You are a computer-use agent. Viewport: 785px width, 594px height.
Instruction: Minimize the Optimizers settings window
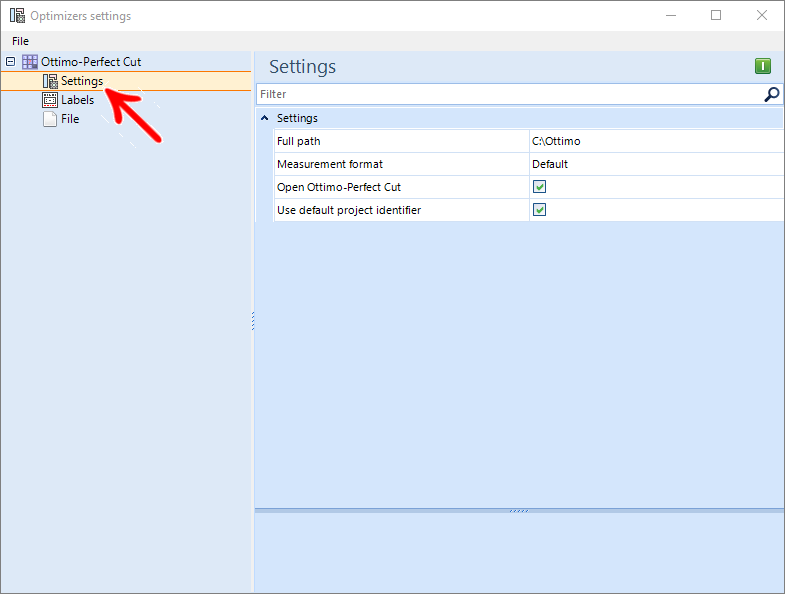(671, 16)
